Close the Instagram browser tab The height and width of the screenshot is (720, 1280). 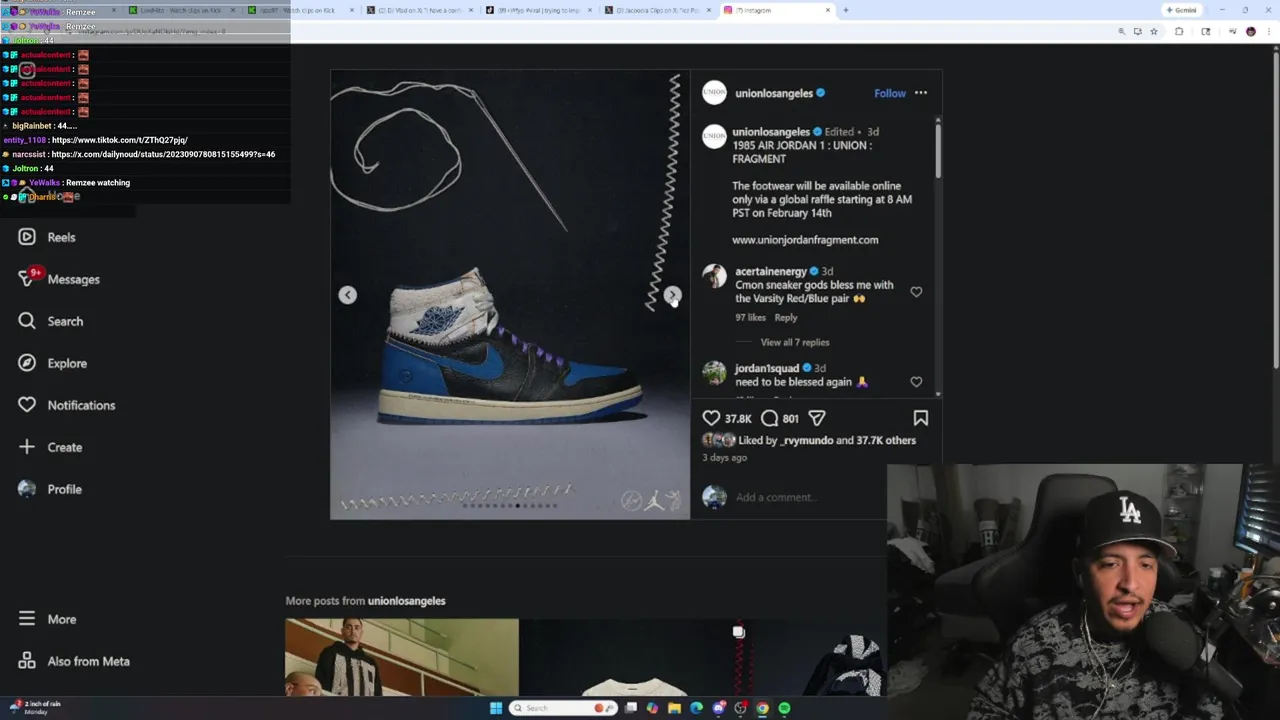coord(827,10)
